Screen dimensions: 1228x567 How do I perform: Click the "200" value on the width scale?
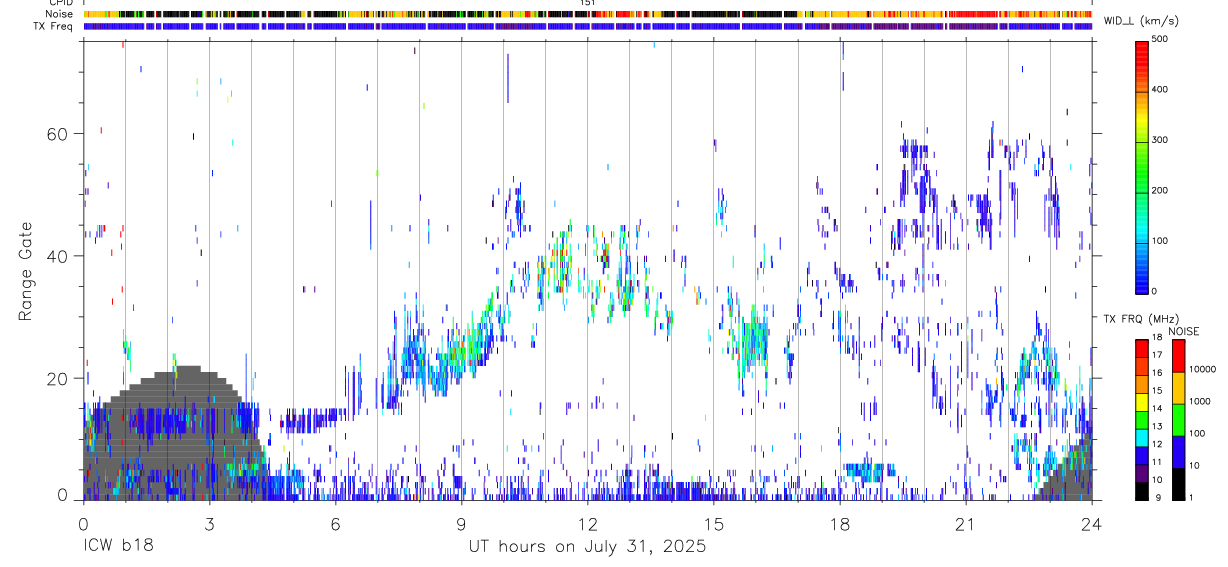tap(1162, 190)
